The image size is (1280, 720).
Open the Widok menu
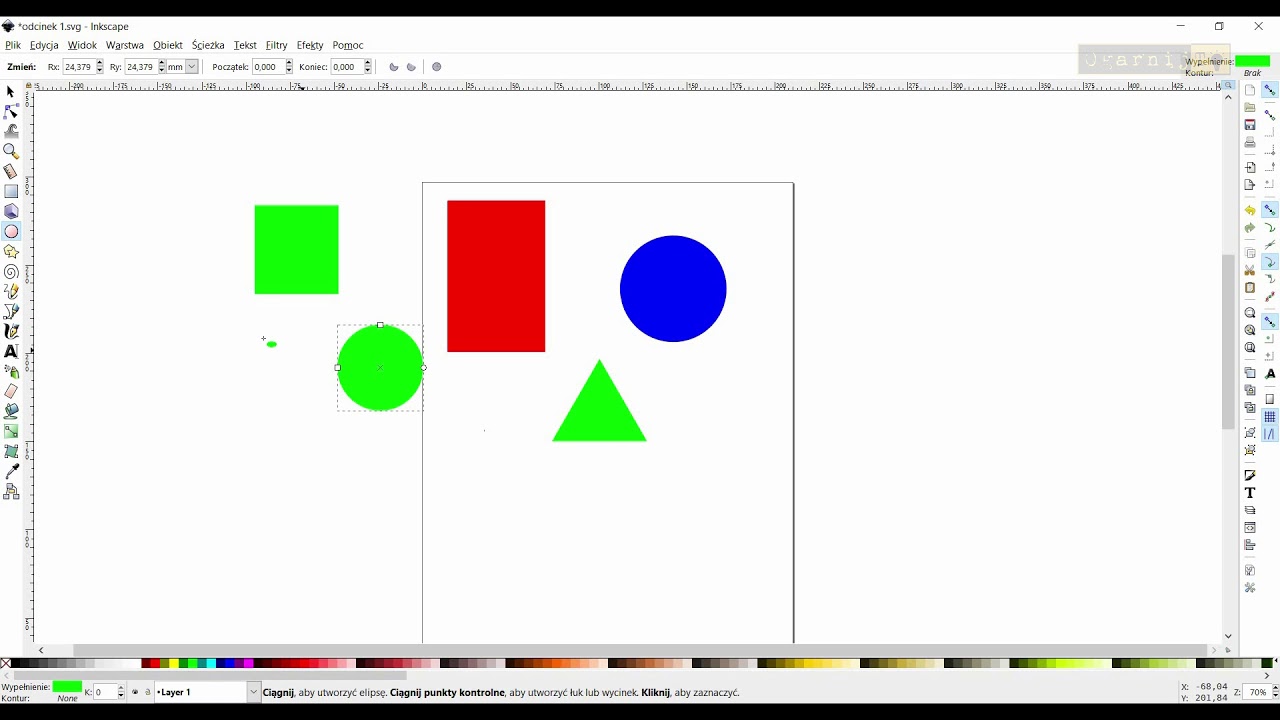pos(82,45)
